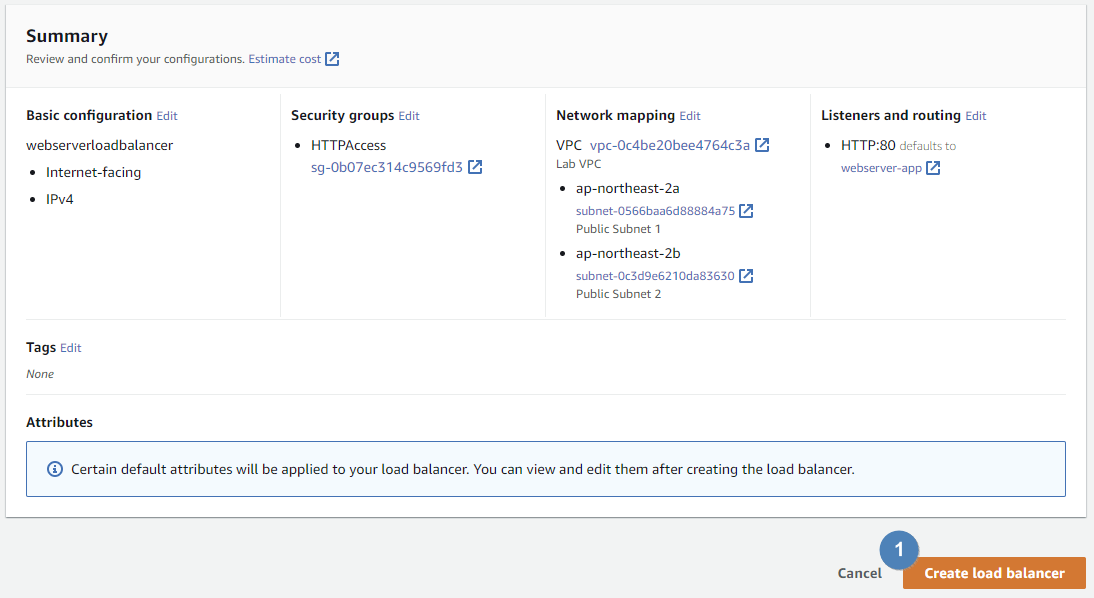
Task: Click the info icon in Attributes notice
Action: [x=55, y=469]
